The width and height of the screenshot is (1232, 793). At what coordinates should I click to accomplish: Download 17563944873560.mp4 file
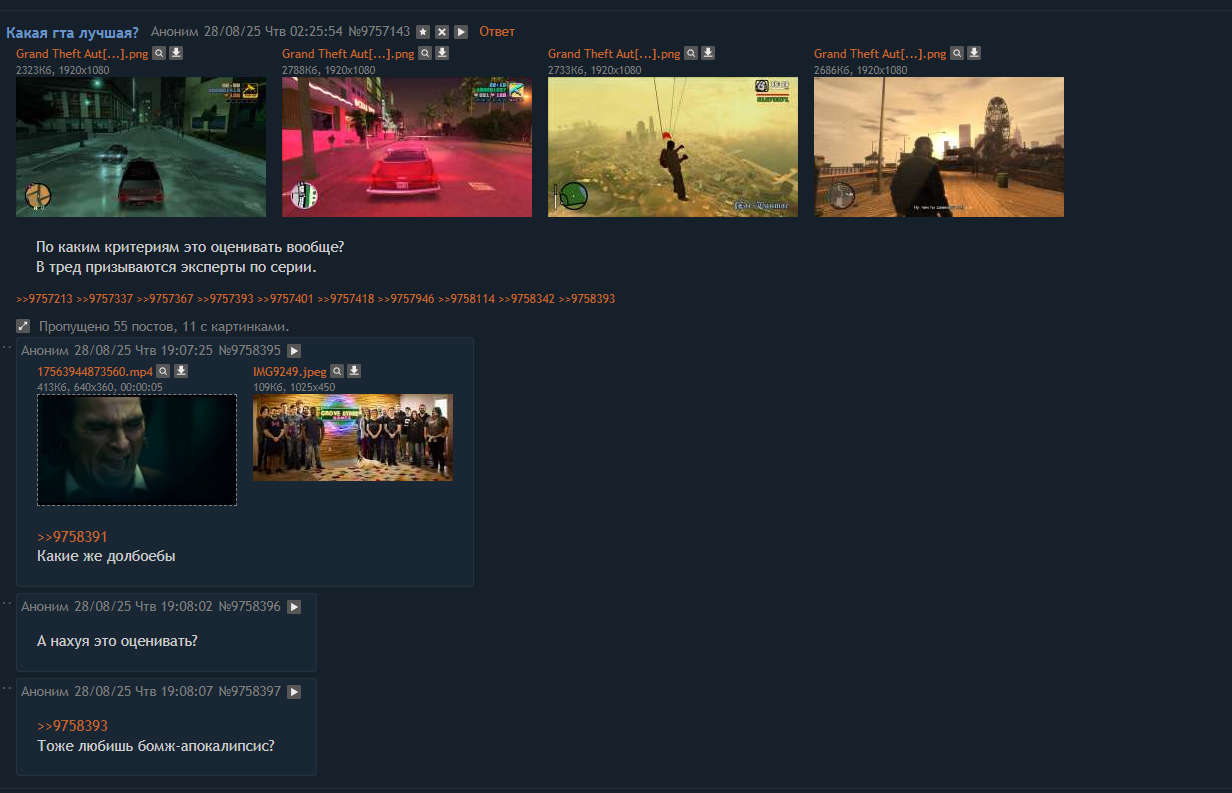[181, 371]
